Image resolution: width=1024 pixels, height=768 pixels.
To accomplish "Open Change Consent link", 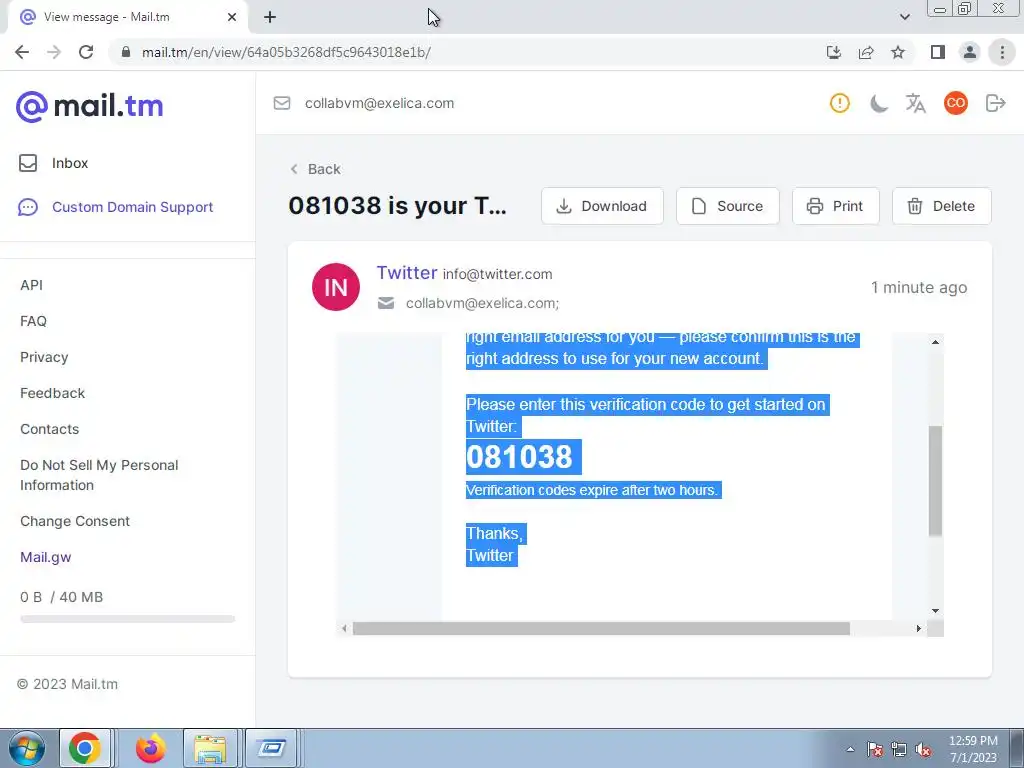I will point(75,520).
